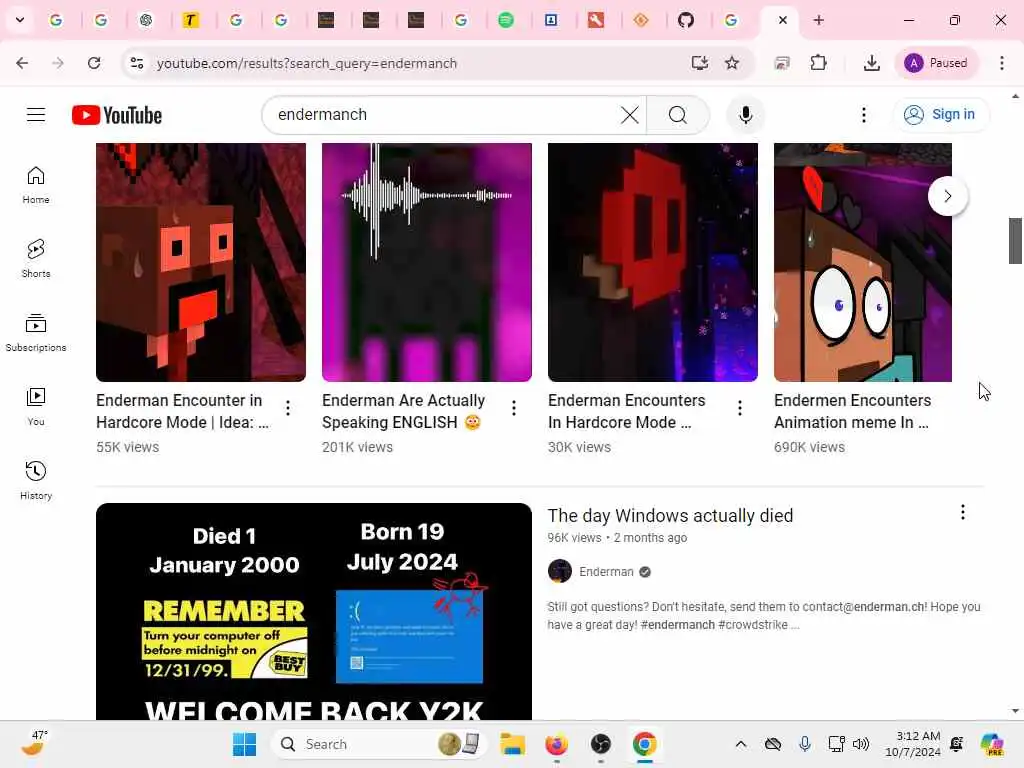
Task: Open the Home sidebar item
Action: [36, 185]
